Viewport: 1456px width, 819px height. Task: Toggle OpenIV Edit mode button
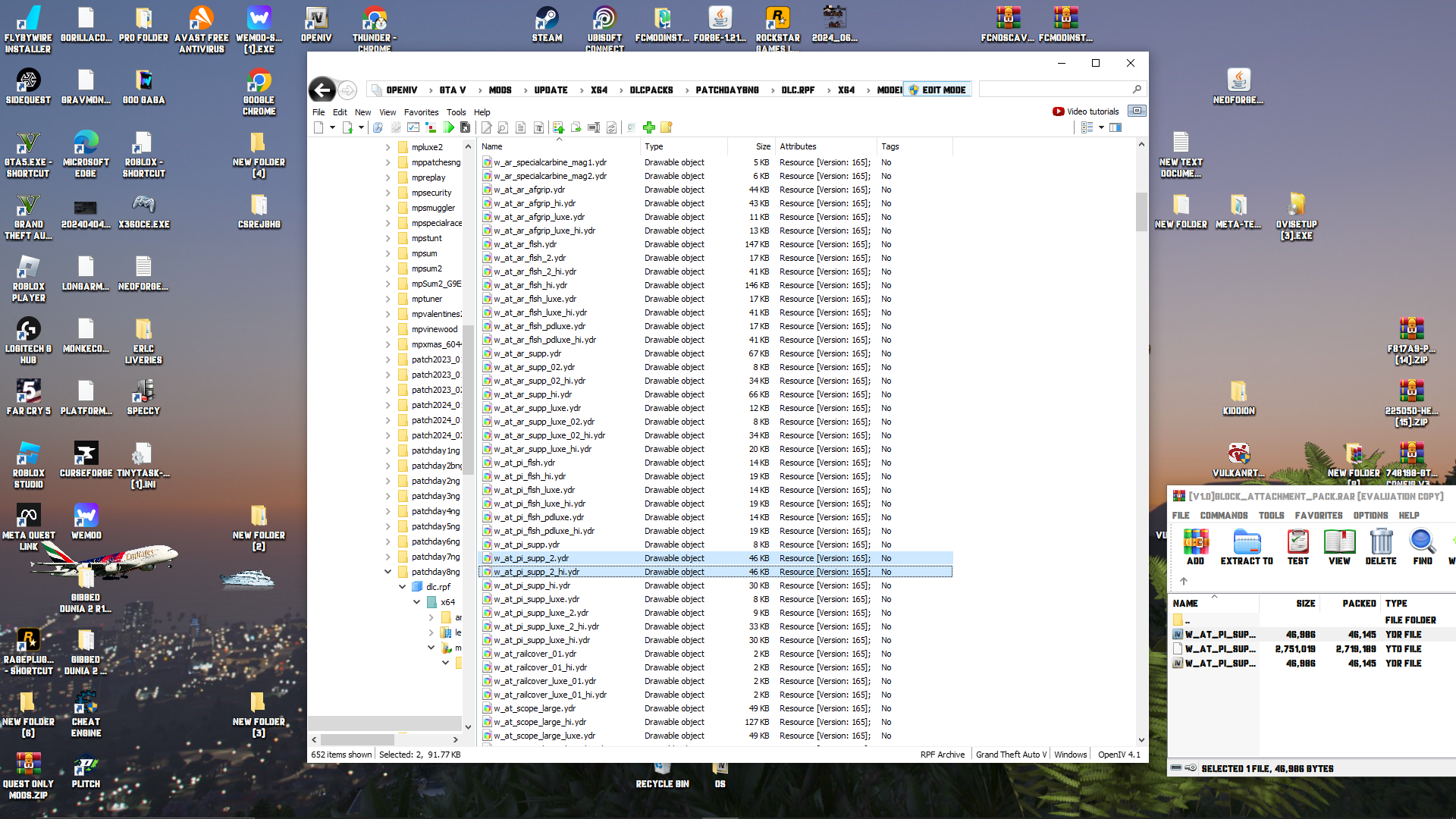coord(937,89)
